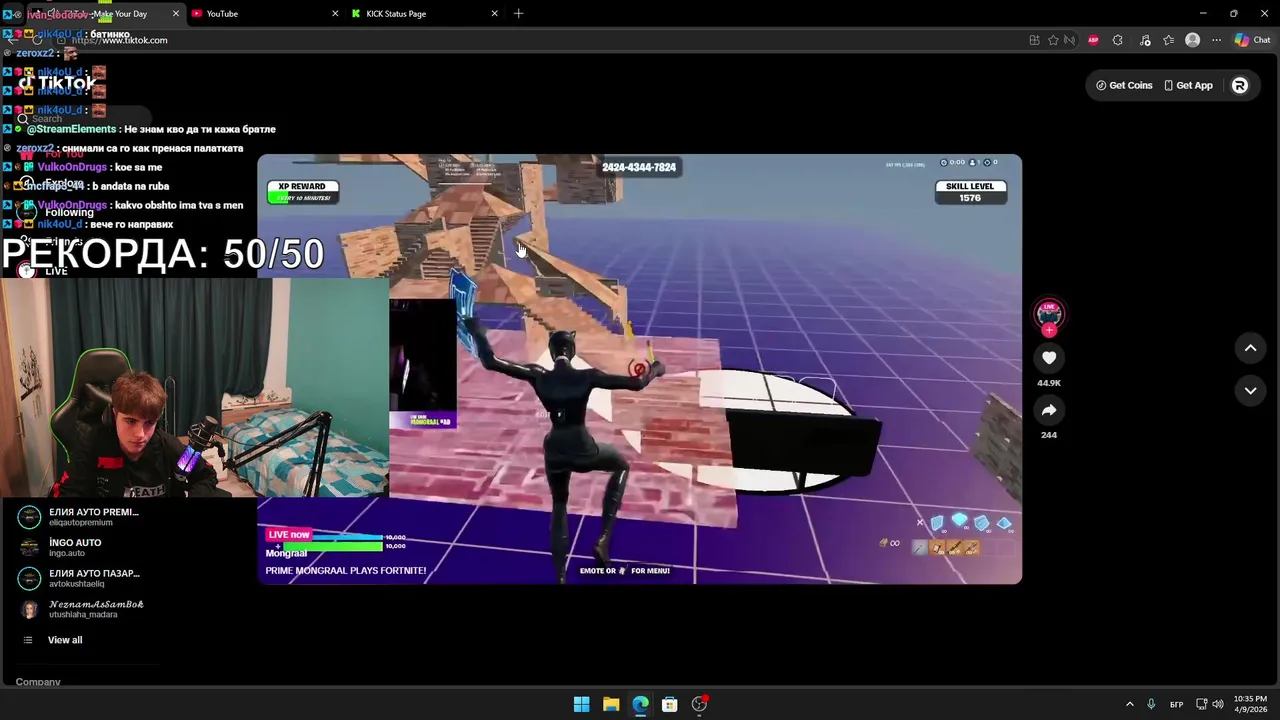Image resolution: width=1280 pixels, height=720 pixels.
Task: Go to next video down chevron
Action: click(1250, 390)
